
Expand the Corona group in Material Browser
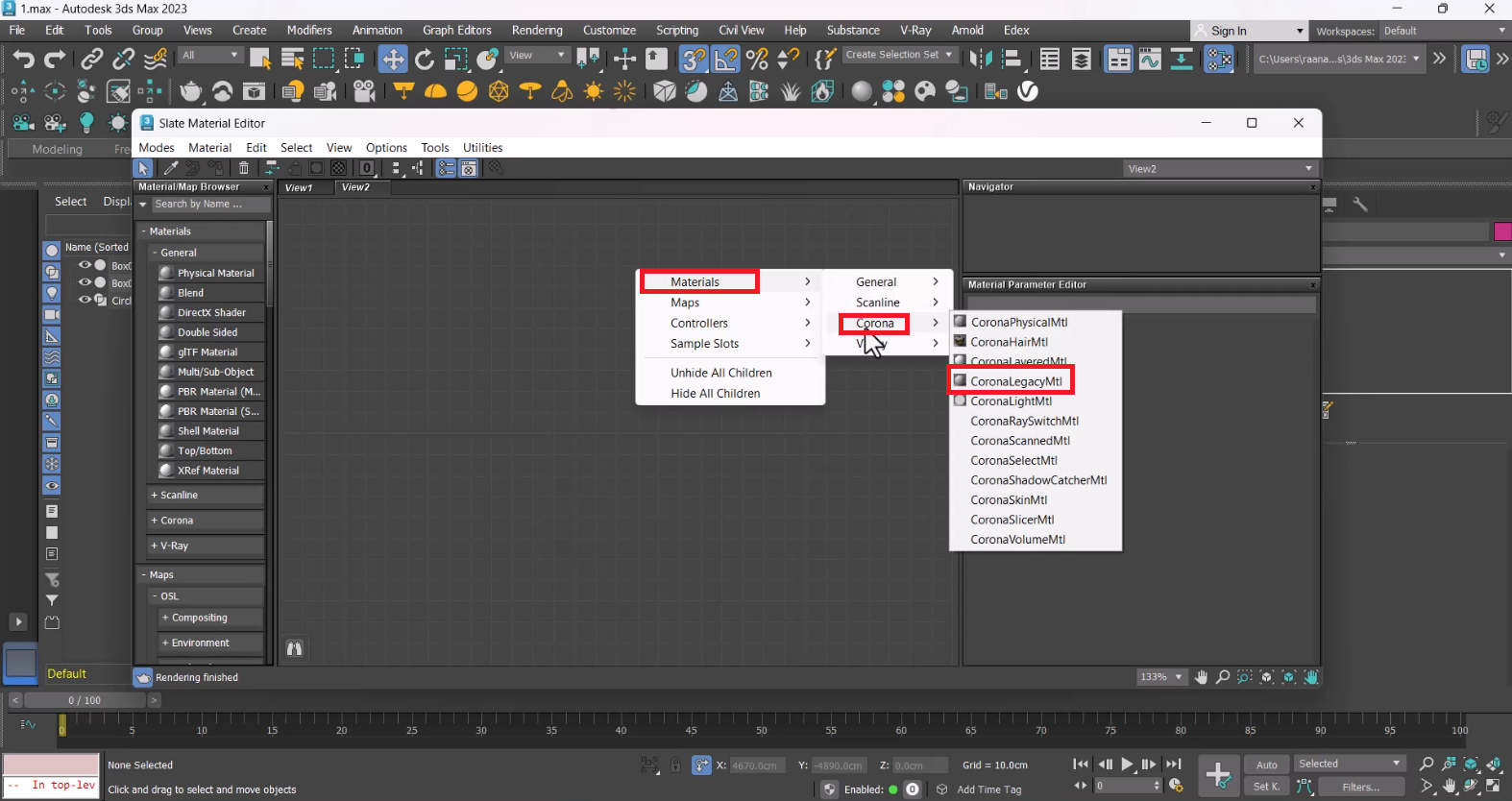point(207,521)
